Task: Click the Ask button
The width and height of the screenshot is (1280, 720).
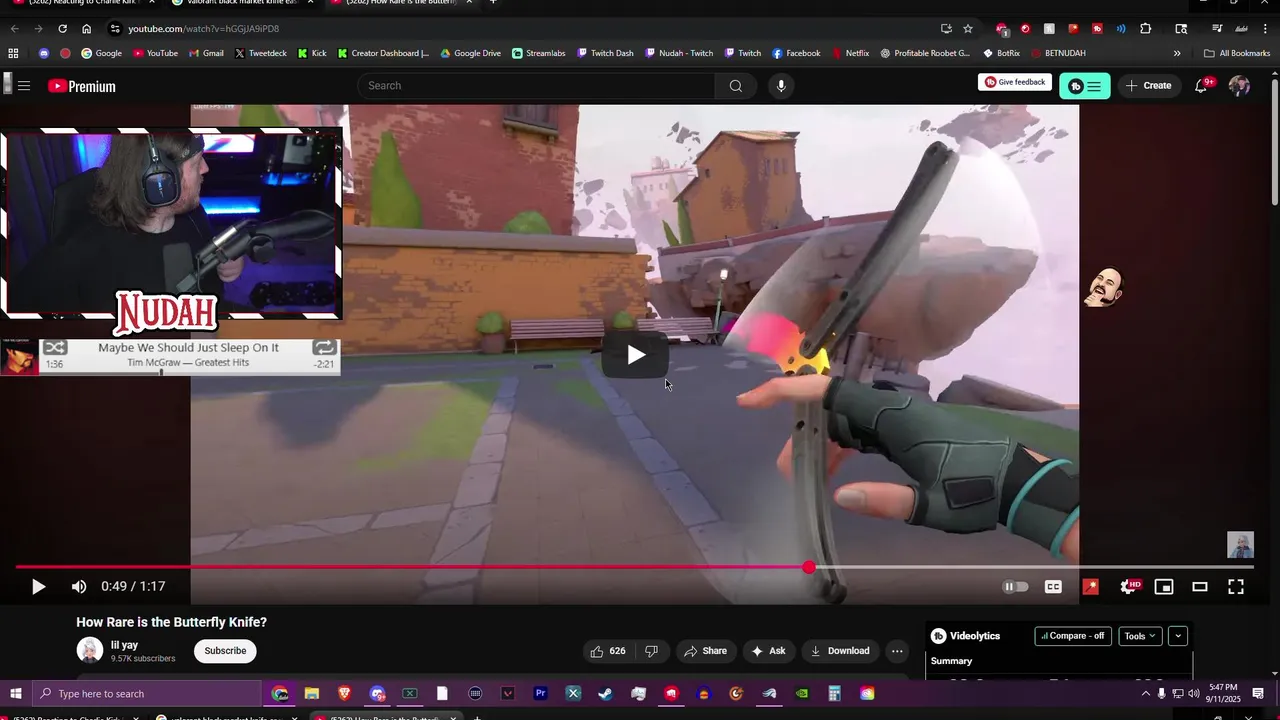Action: (x=768, y=651)
